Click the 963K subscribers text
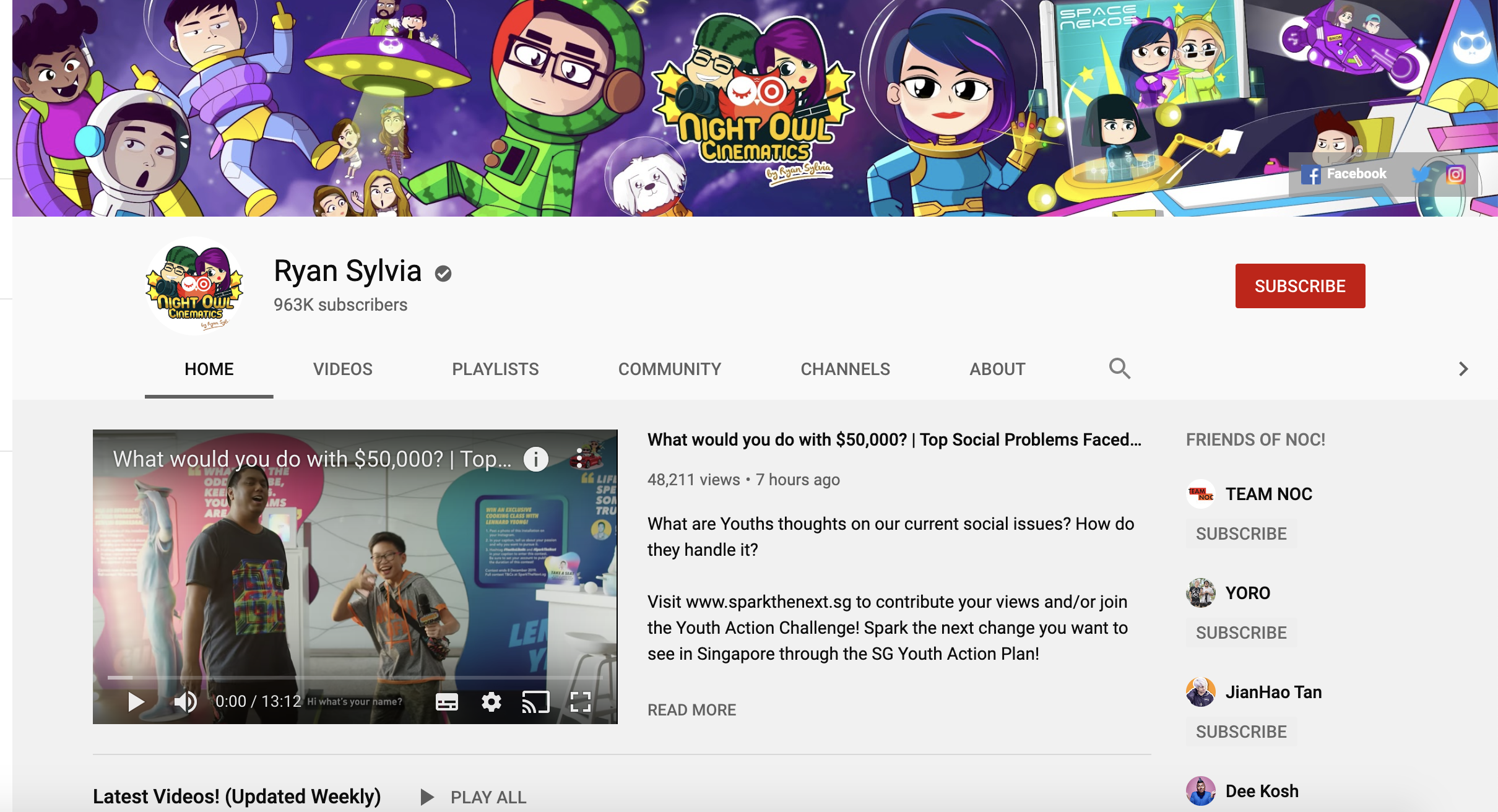 (x=340, y=304)
